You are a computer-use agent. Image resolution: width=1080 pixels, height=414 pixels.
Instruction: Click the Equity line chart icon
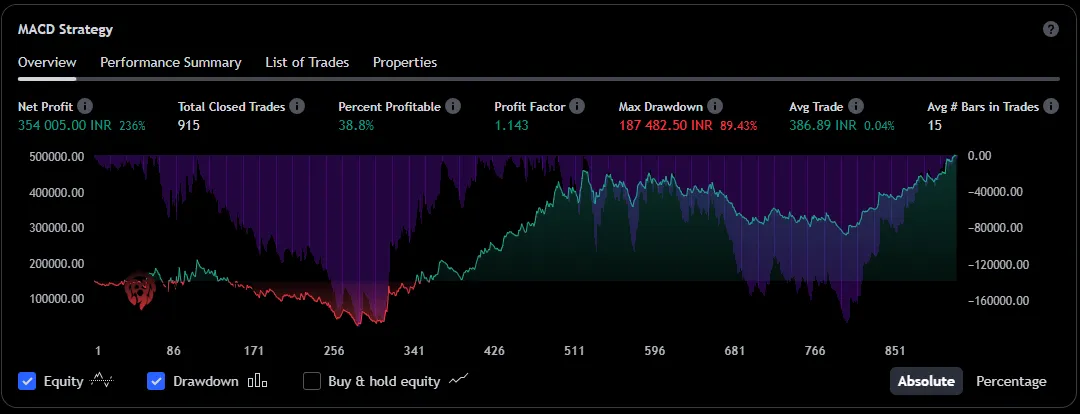click(x=101, y=381)
